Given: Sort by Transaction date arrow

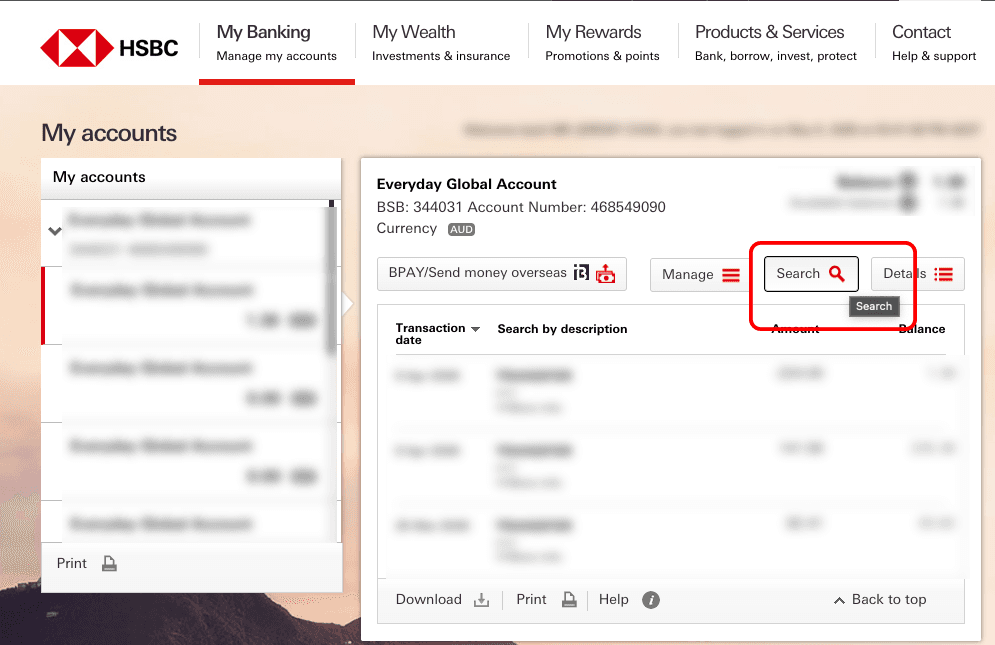Looking at the screenshot, I should (475, 329).
